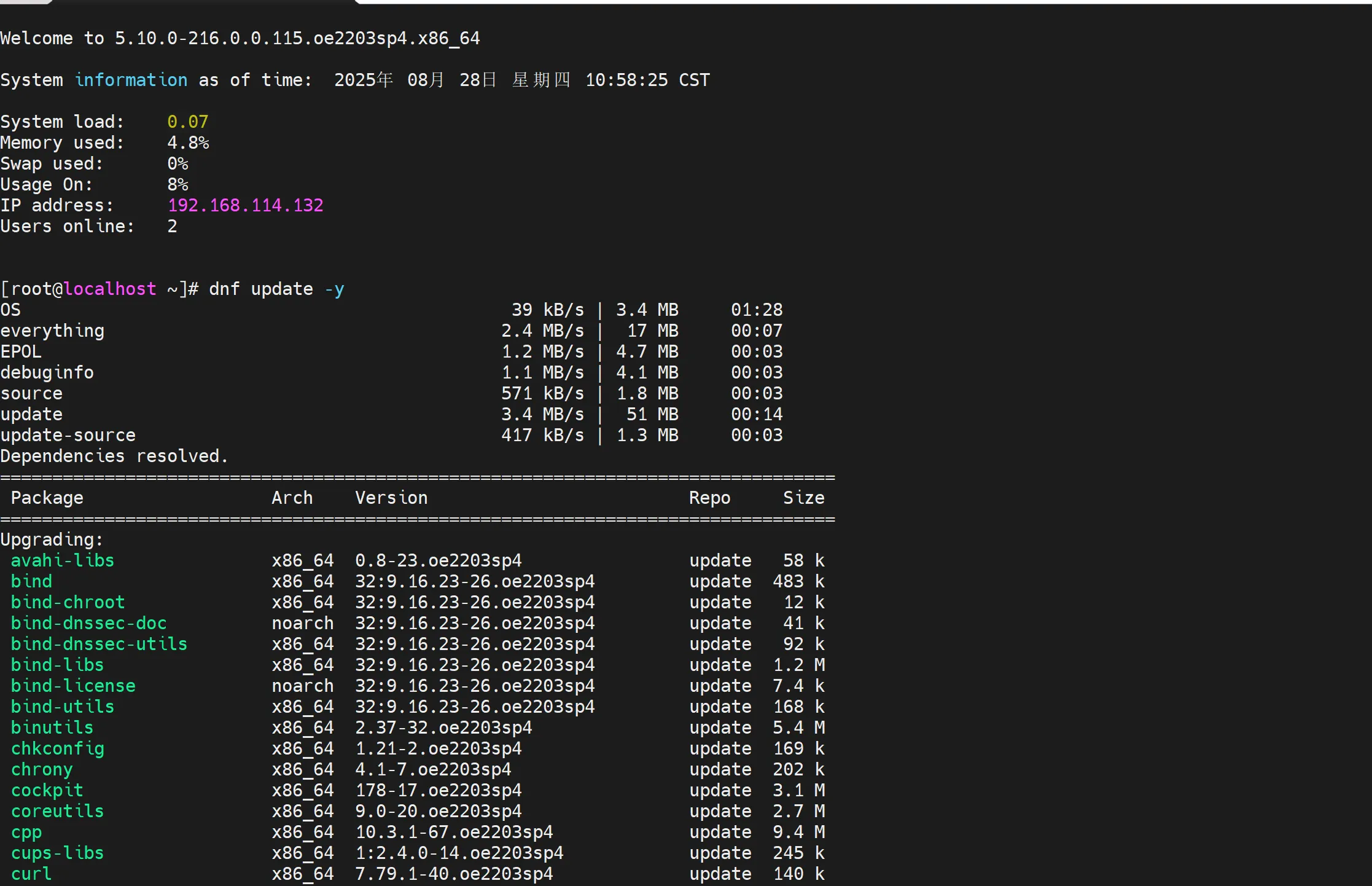Image resolution: width=1372 pixels, height=886 pixels.
Task: Click the 9.4 M size value
Action: (x=798, y=833)
